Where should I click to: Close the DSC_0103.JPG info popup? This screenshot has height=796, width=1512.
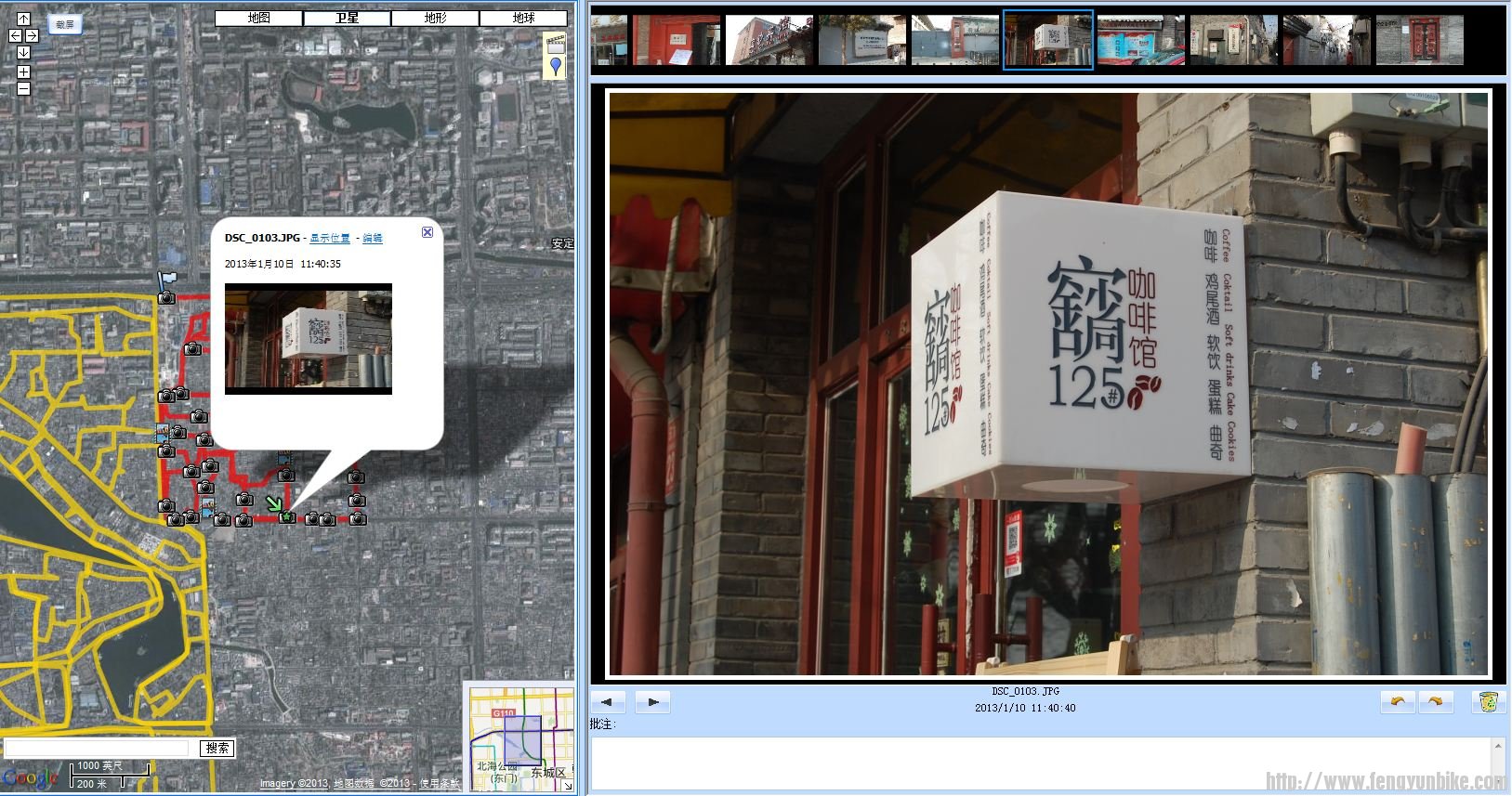tap(427, 232)
